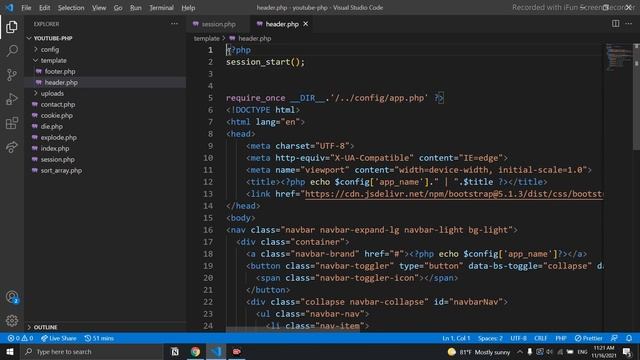Open the Edit menu
The width and height of the screenshot is (640, 360).
(x=44, y=8)
